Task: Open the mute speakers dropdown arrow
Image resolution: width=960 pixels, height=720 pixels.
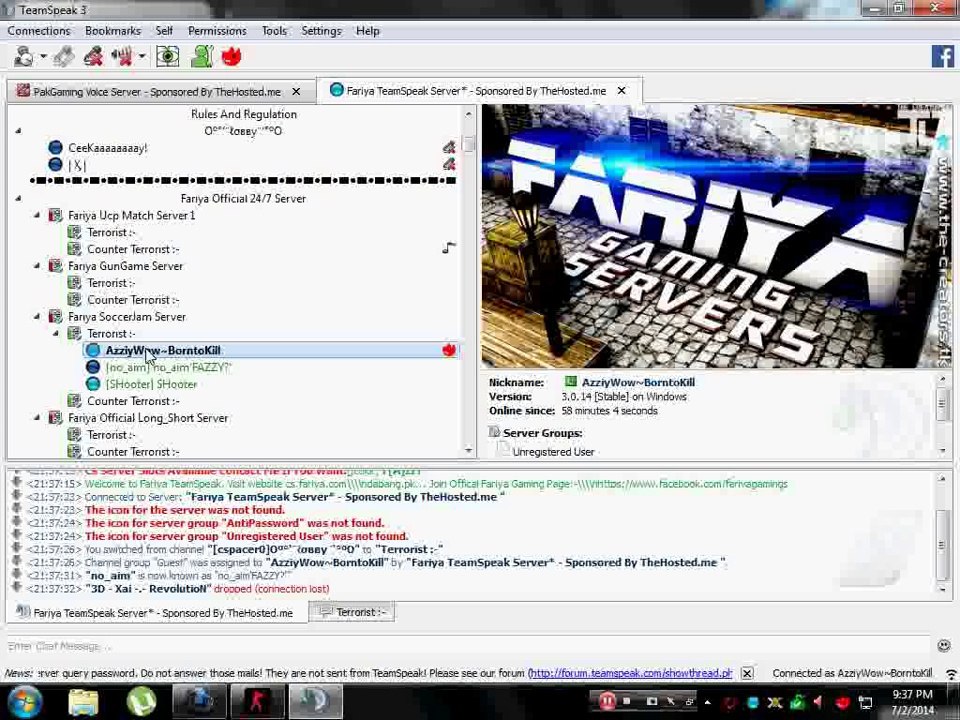Action: click(x=141, y=57)
